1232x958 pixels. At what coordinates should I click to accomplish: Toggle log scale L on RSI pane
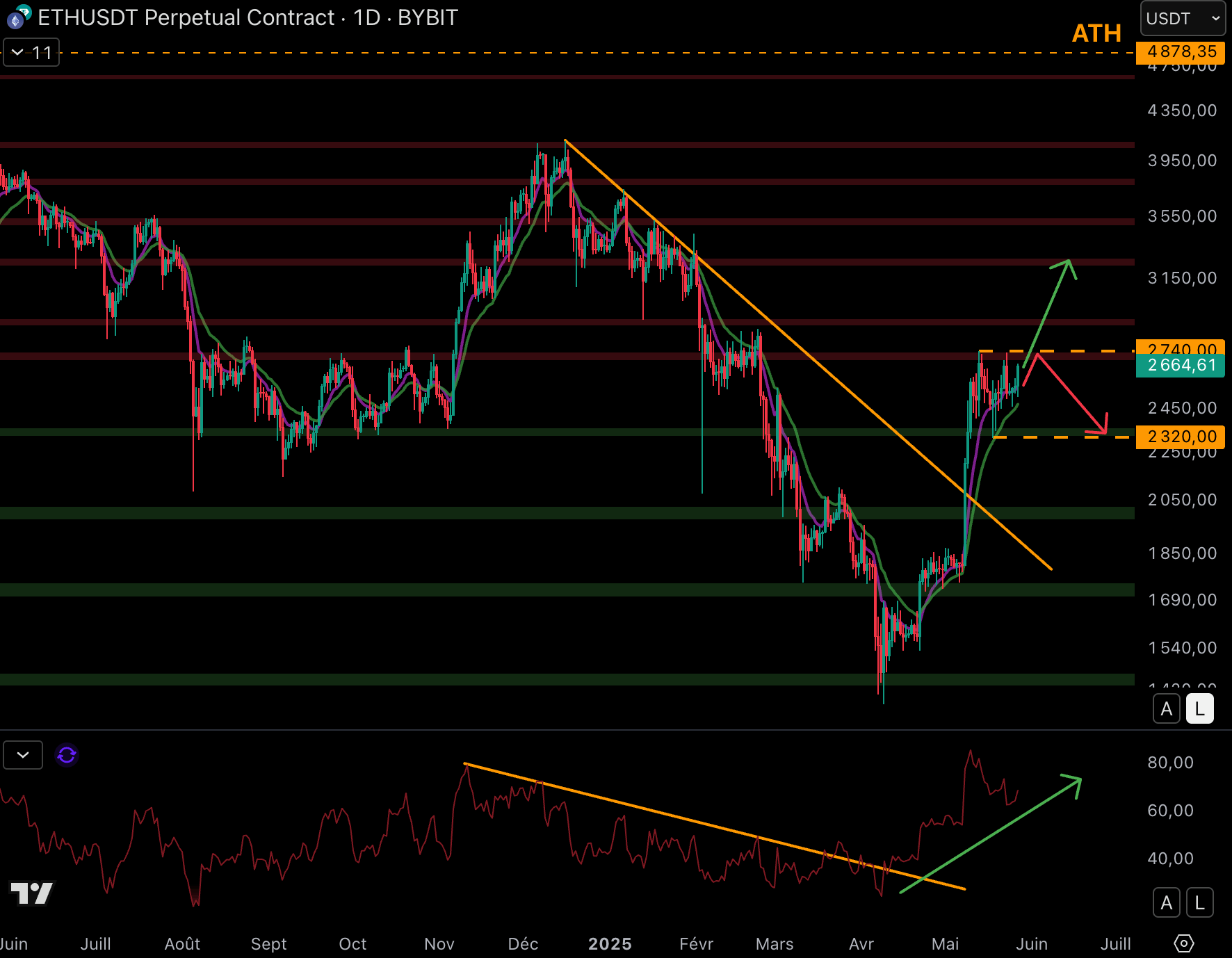click(x=1199, y=903)
